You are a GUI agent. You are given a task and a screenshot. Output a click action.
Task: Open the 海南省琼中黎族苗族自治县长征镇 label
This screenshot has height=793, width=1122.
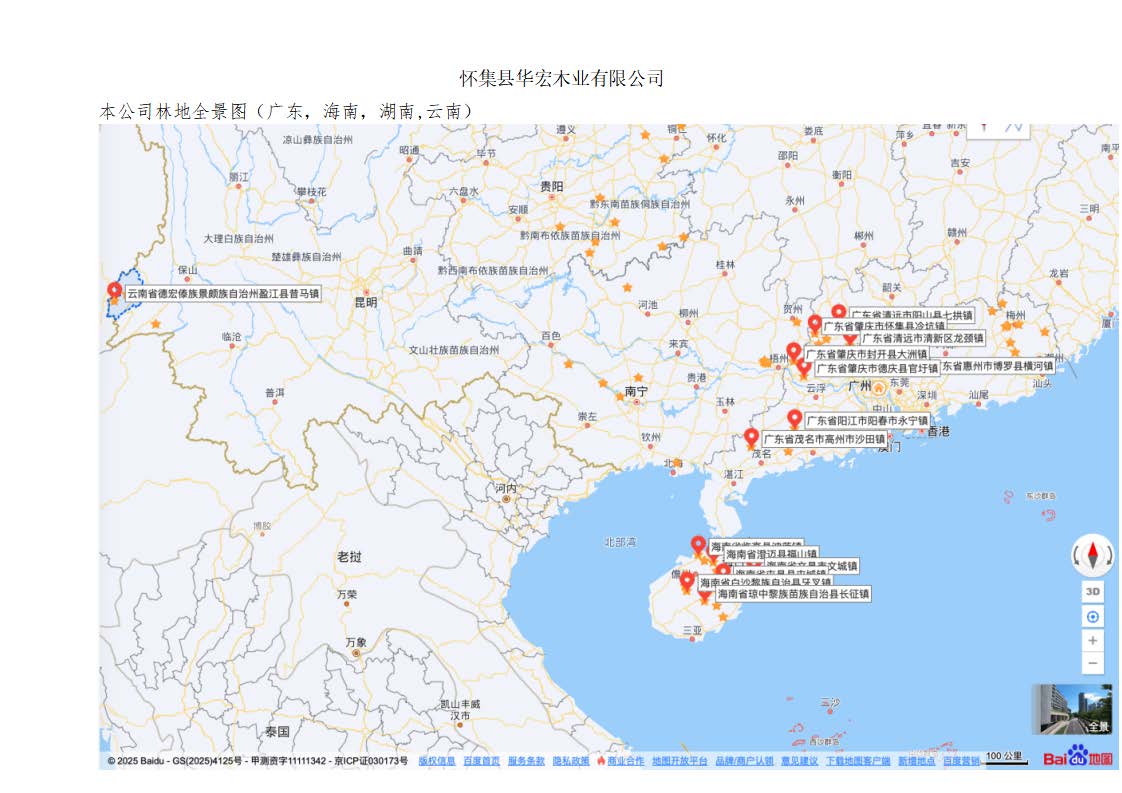coord(792,594)
